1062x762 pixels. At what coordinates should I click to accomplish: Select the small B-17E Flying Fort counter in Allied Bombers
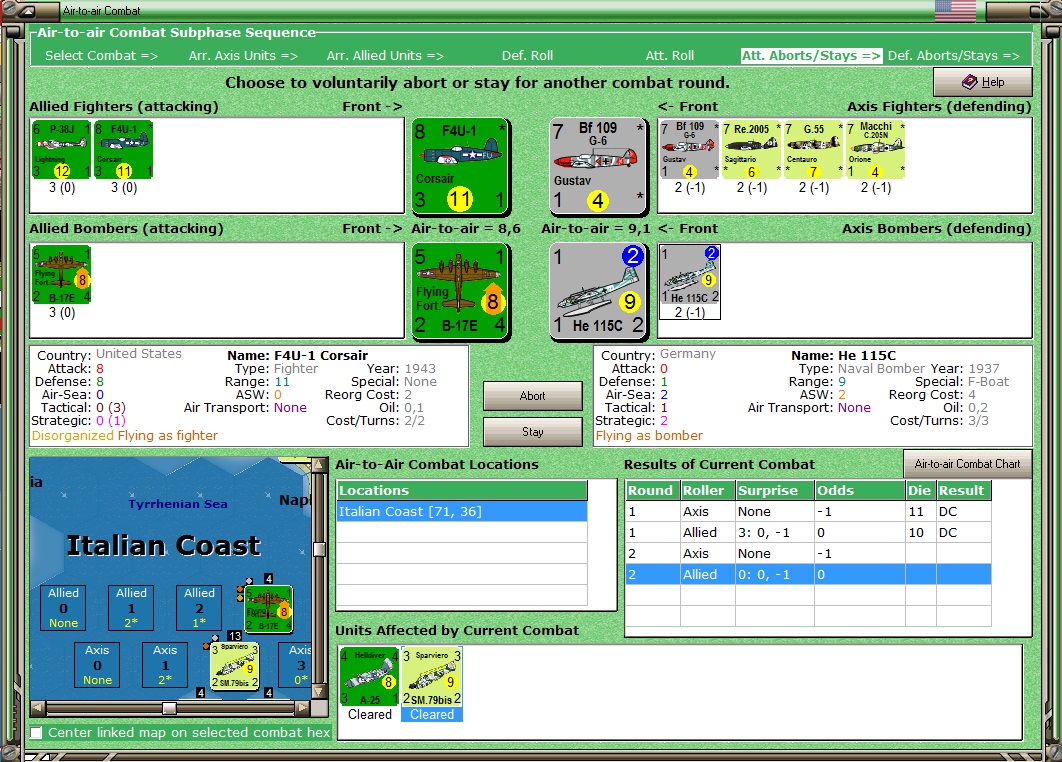click(61, 274)
